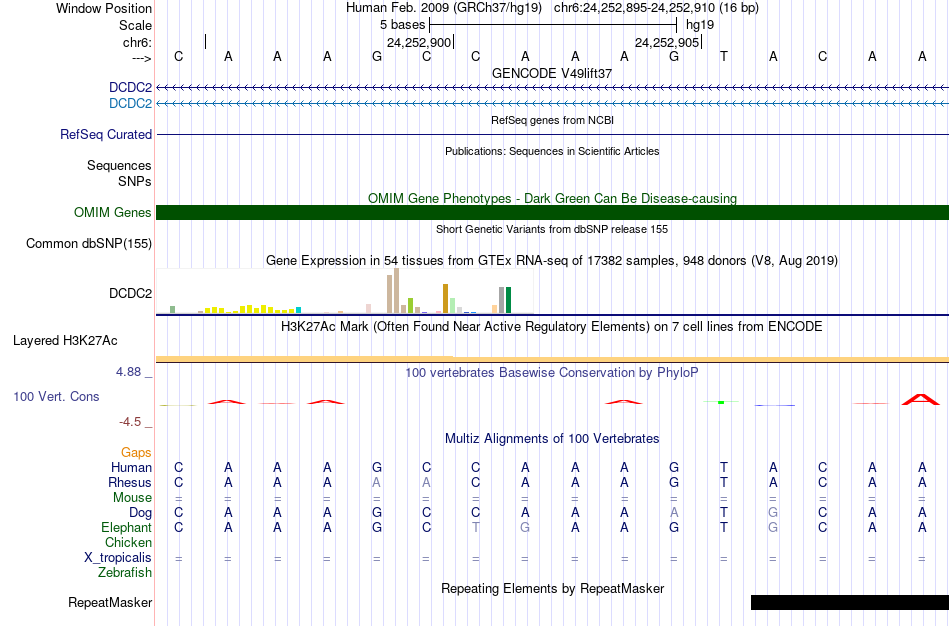Select the Gaps row label
The width and height of the screenshot is (950, 626).
pos(136,453)
